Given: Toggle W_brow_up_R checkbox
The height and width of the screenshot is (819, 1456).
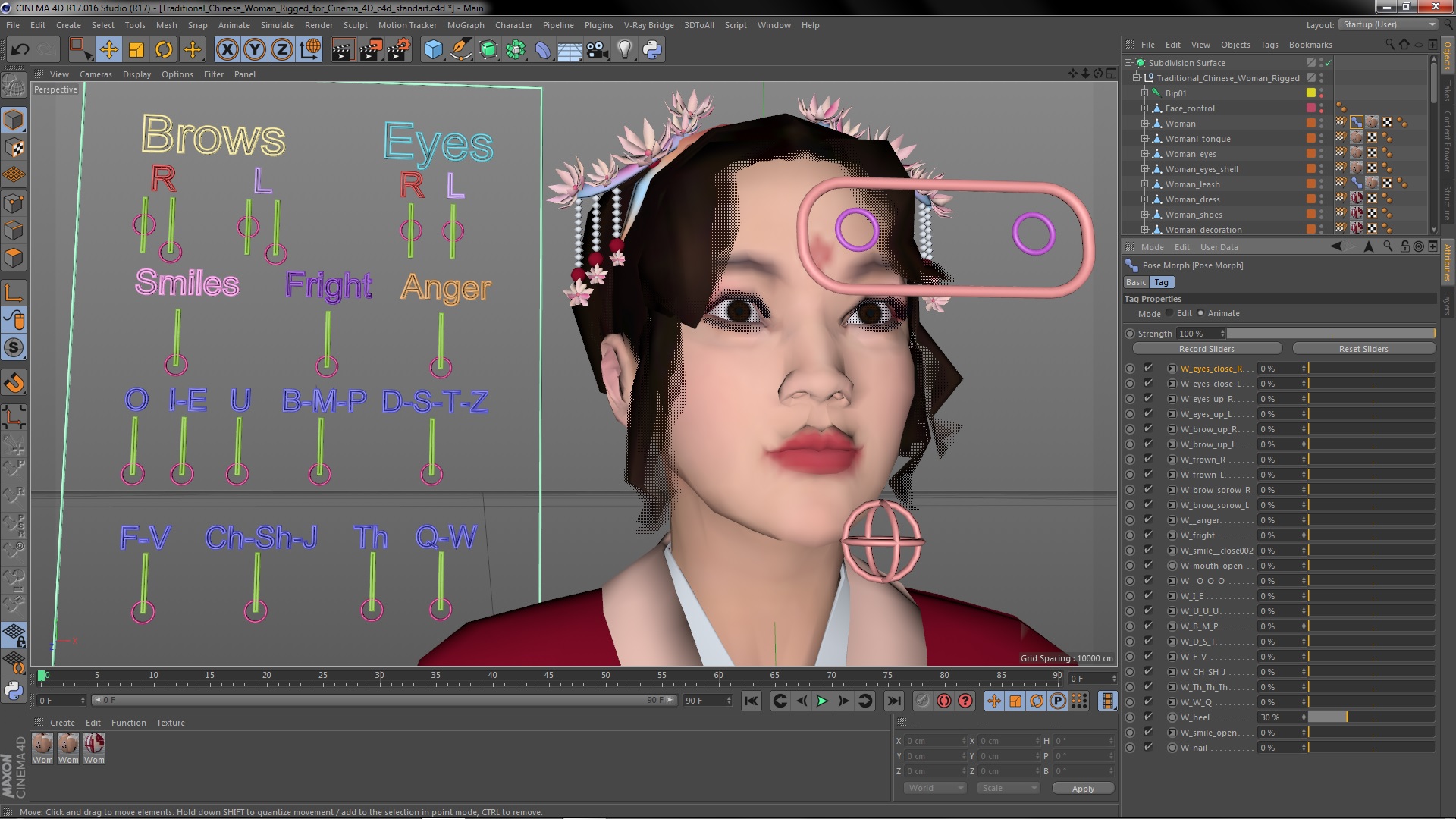Looking at the screenshot, I should coord(1148,428).
